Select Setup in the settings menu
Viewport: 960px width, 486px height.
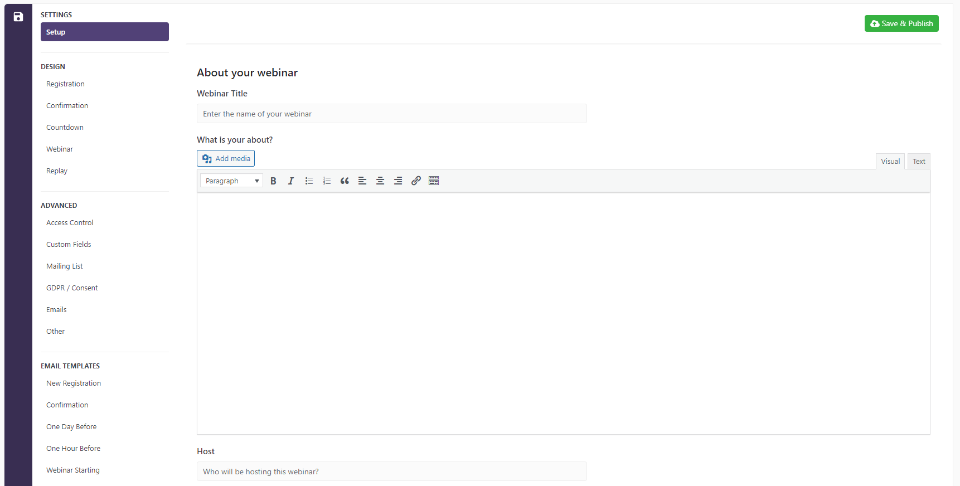coord(105,32)
